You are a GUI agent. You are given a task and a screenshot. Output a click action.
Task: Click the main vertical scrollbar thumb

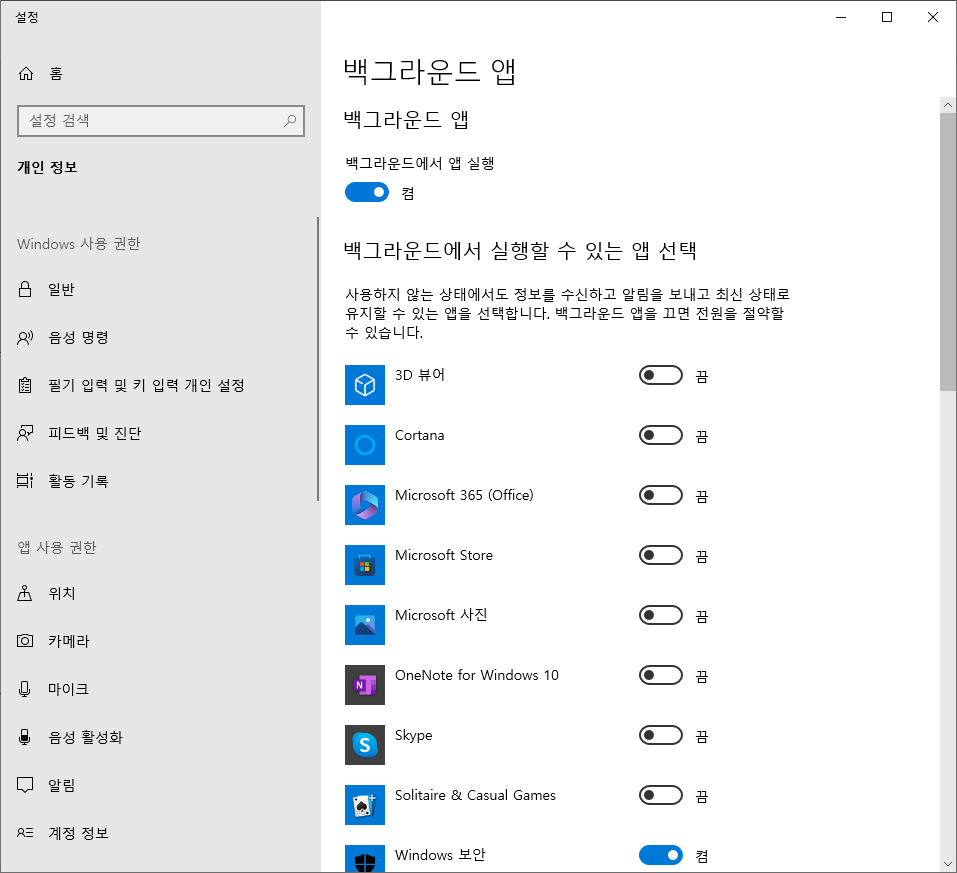tap(948, 252)
